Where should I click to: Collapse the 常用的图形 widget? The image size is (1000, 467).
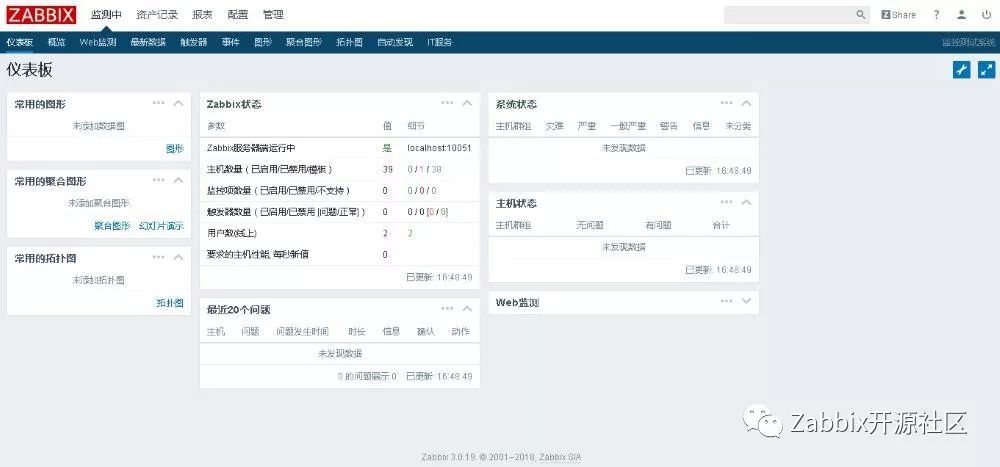tap(178, 103)
